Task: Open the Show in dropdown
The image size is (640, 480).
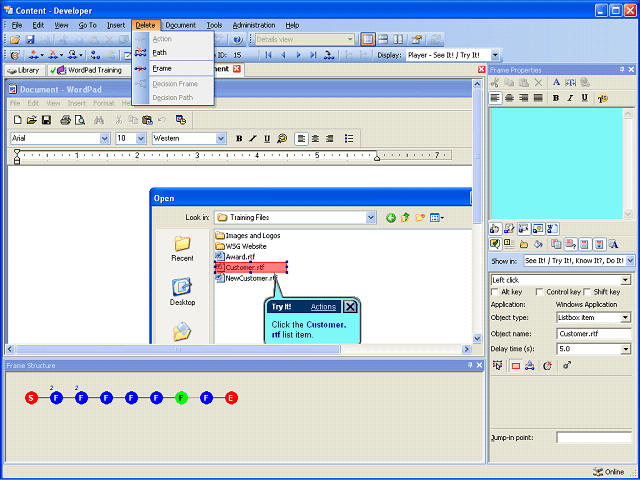Action: pyautogui.click(x=630, y=260)
